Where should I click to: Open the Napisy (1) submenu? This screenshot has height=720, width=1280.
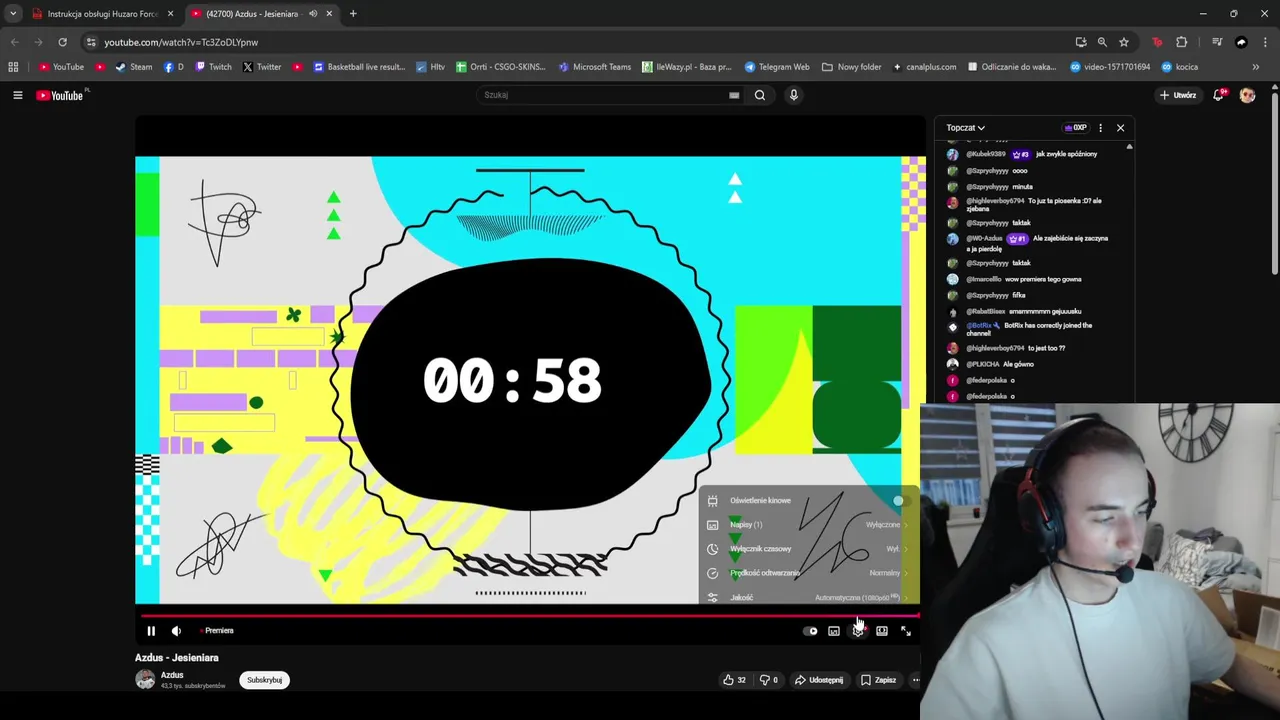(x=808, y=524)
